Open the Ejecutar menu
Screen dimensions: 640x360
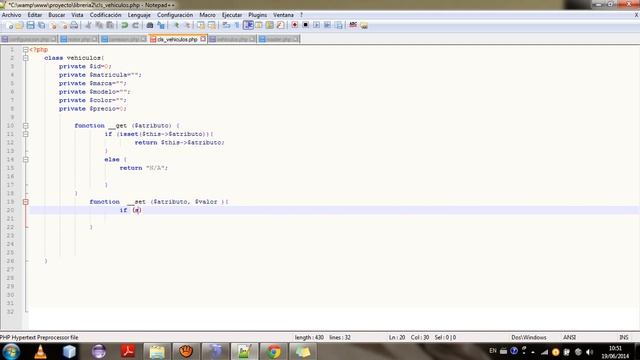point(232,15)
